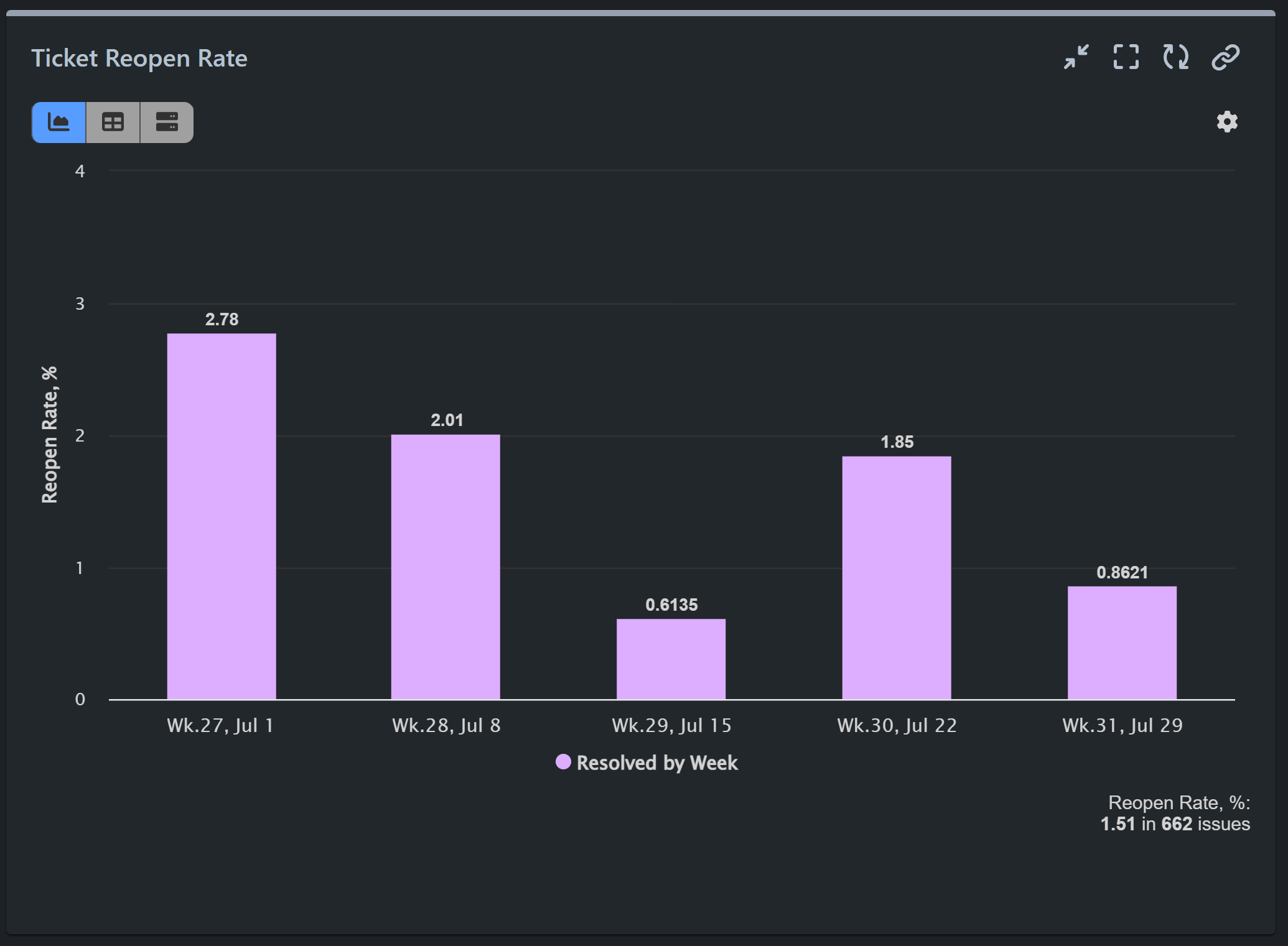The width and height of the screenshot is (1288, 946).
Task: Click the purple legend color dot
Action: (x=563, y=761)
